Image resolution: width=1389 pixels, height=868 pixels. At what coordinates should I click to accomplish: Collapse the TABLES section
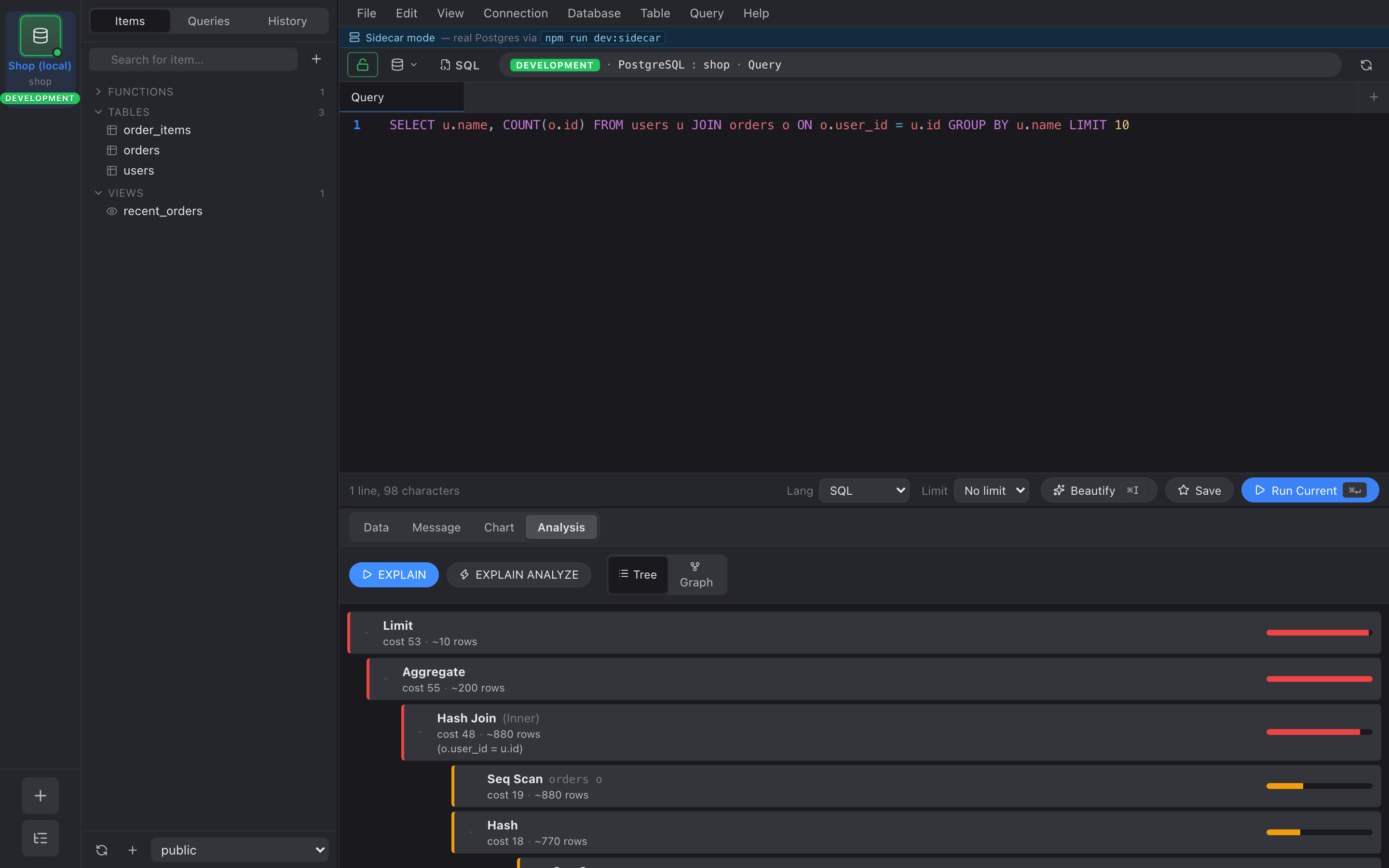coord(98,112)
